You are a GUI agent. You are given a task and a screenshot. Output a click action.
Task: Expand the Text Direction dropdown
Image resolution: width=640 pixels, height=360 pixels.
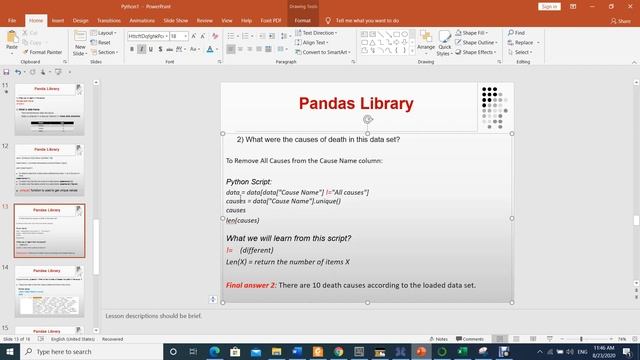point(316,33)
